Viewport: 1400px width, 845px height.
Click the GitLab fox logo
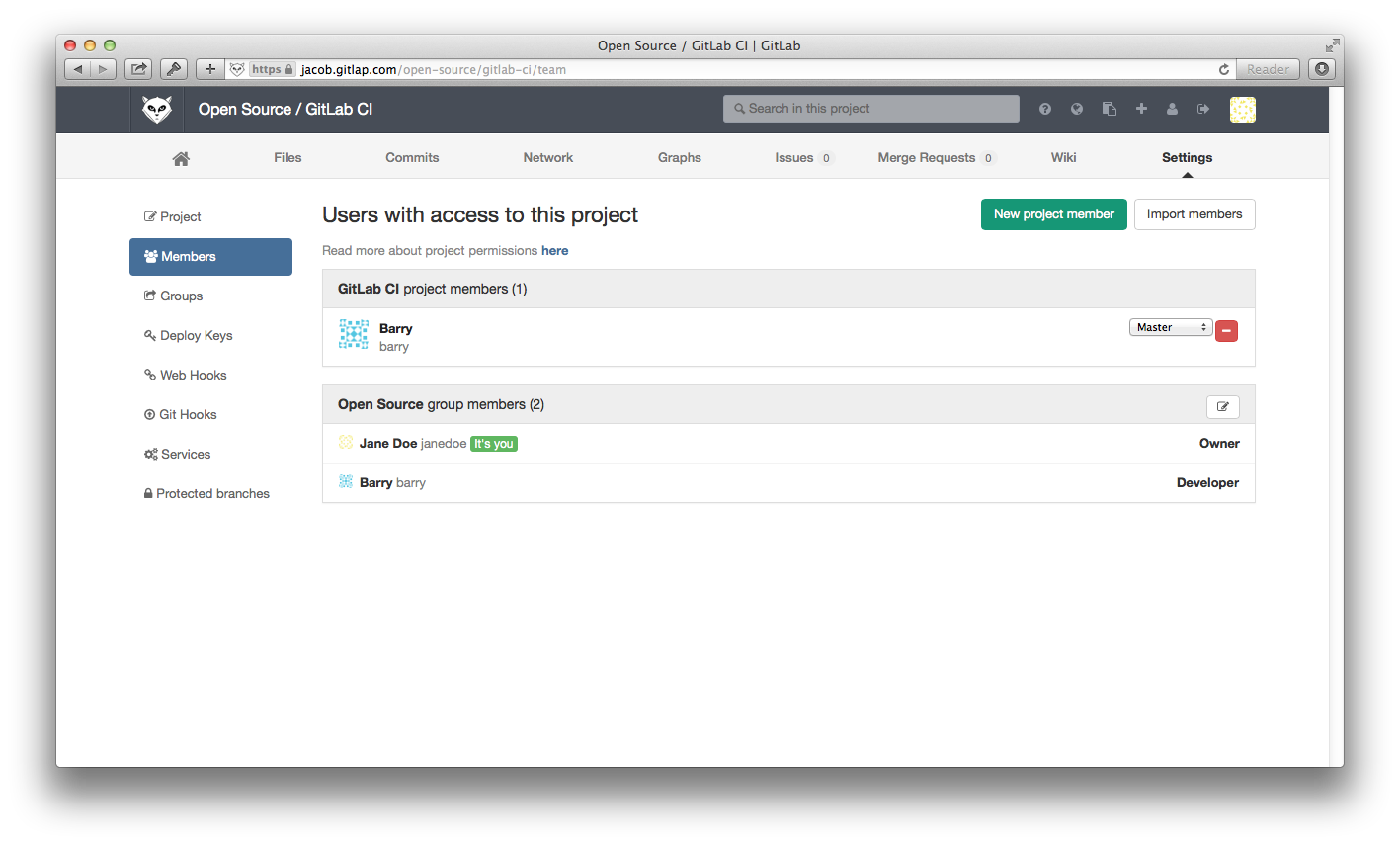click(156, 109)
